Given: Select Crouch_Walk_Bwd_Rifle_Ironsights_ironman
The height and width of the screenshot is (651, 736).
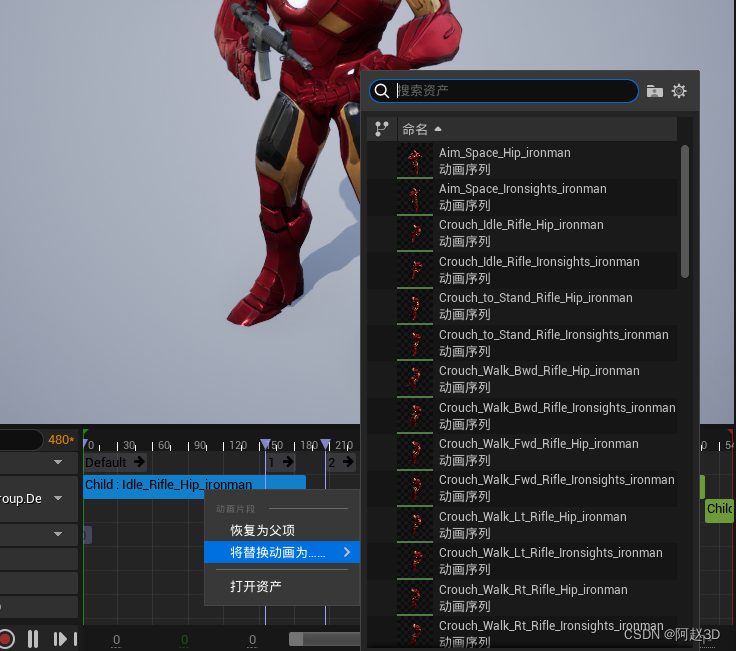Looking at the screenshot, I should point(522,416).
